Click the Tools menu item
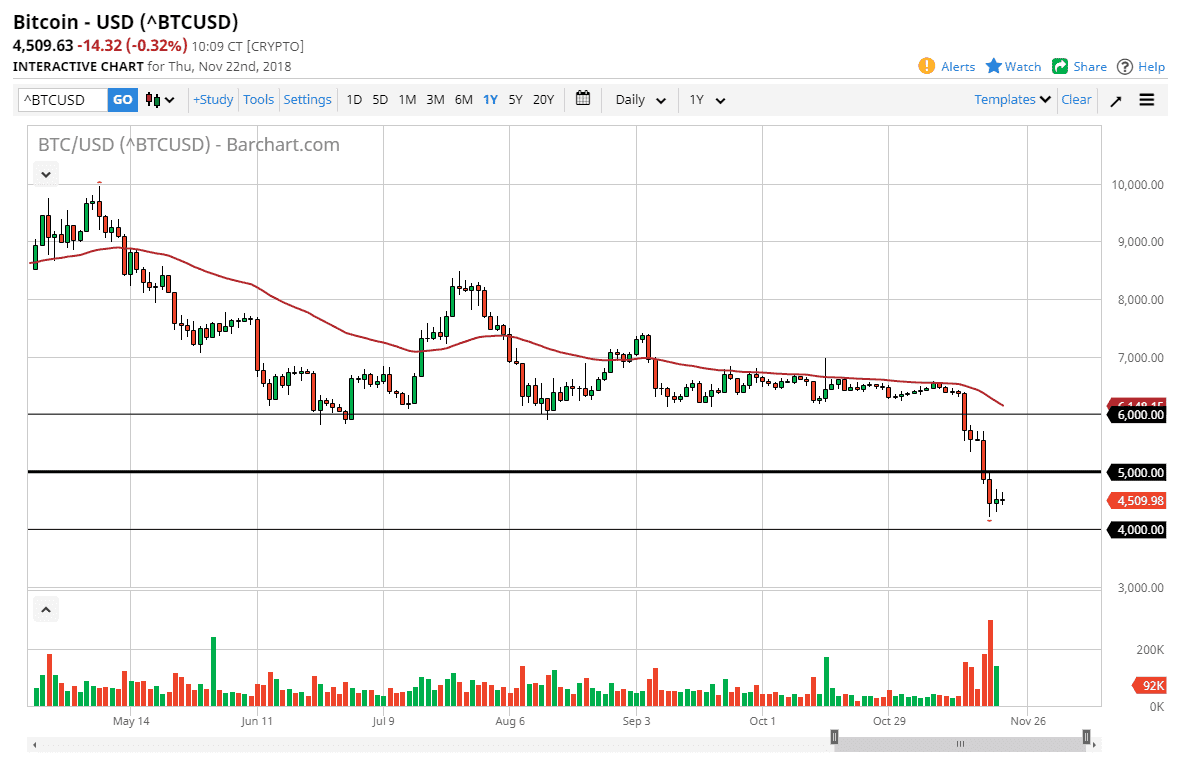Image resolution: width=1177 pixels, height=760 pixels. pyautogui.click(x=258, y=99)
